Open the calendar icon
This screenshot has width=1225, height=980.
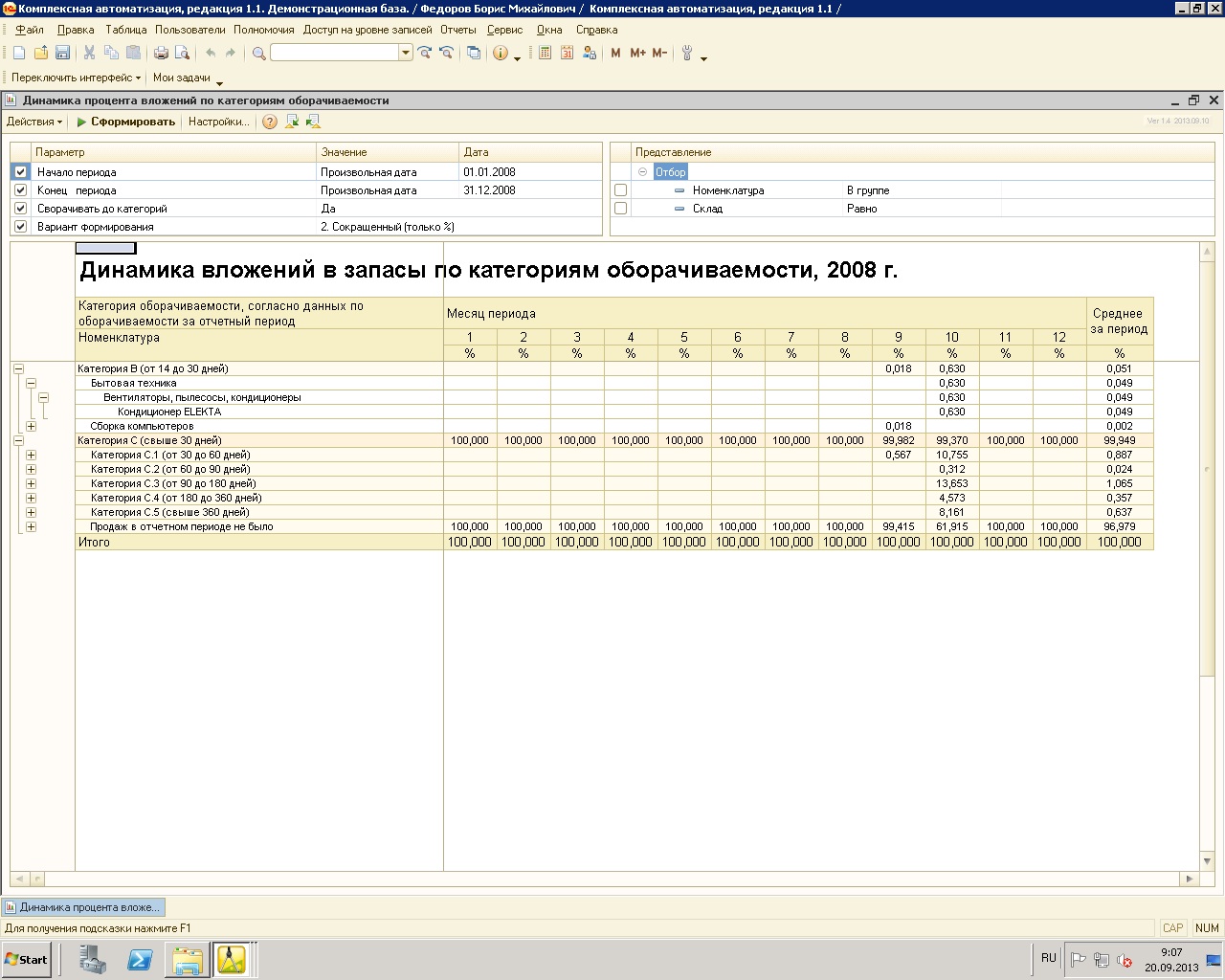pyautogui.click(x=567, y=54)
